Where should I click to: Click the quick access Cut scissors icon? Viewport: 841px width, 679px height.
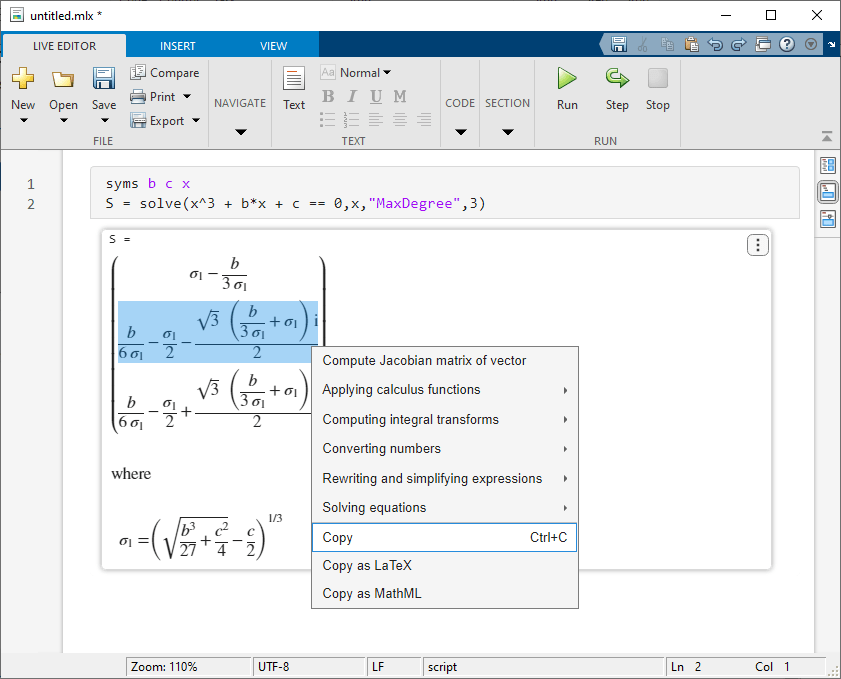(643, 44)
